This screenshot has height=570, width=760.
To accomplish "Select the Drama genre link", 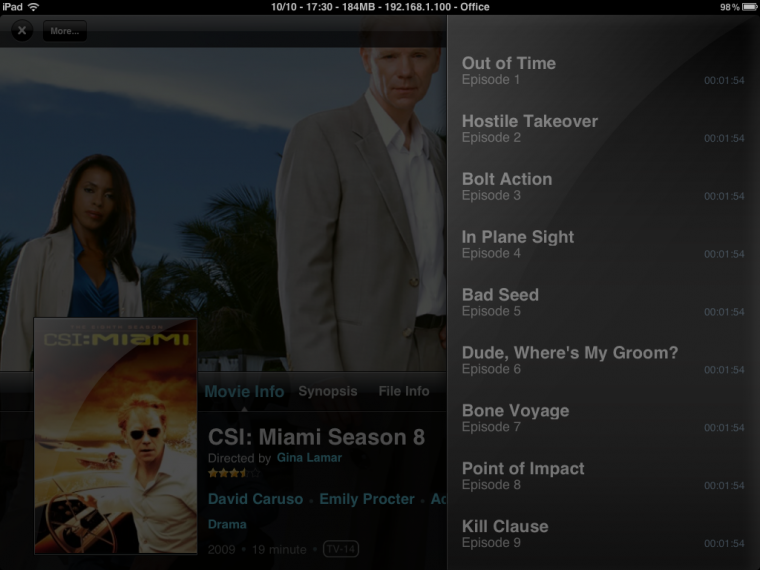I will click(227, 524).
